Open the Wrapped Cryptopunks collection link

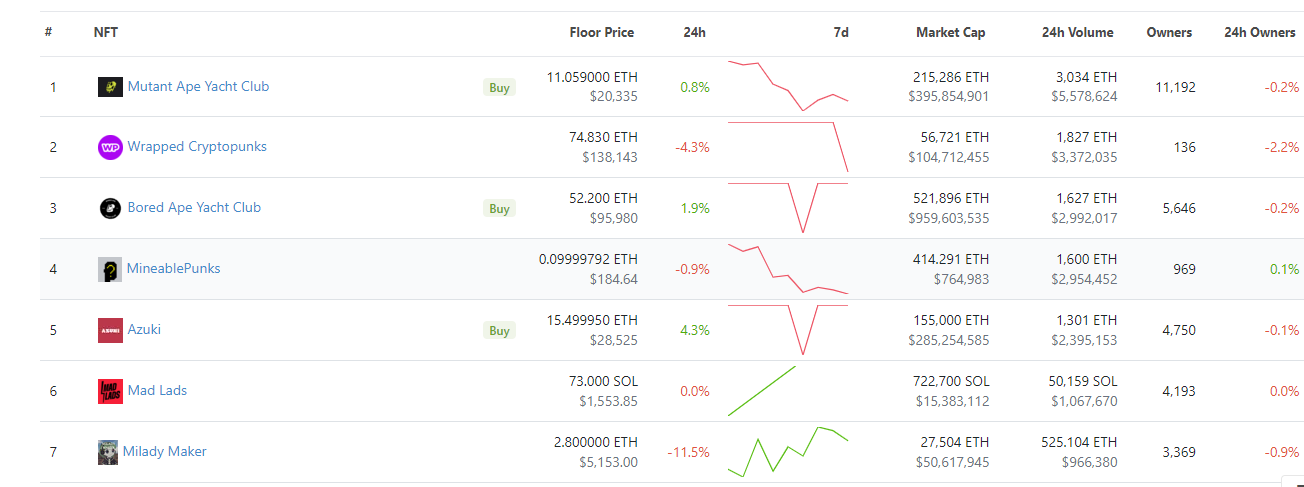197,146
